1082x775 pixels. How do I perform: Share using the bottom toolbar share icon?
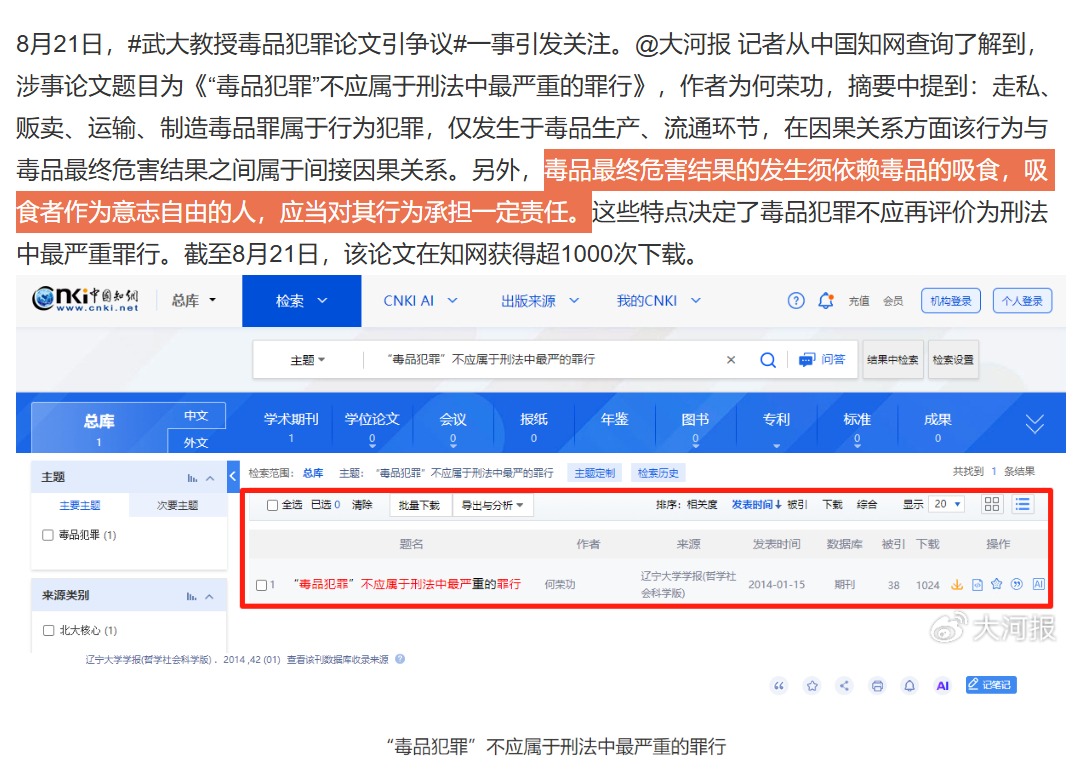[x=844, y=685]
